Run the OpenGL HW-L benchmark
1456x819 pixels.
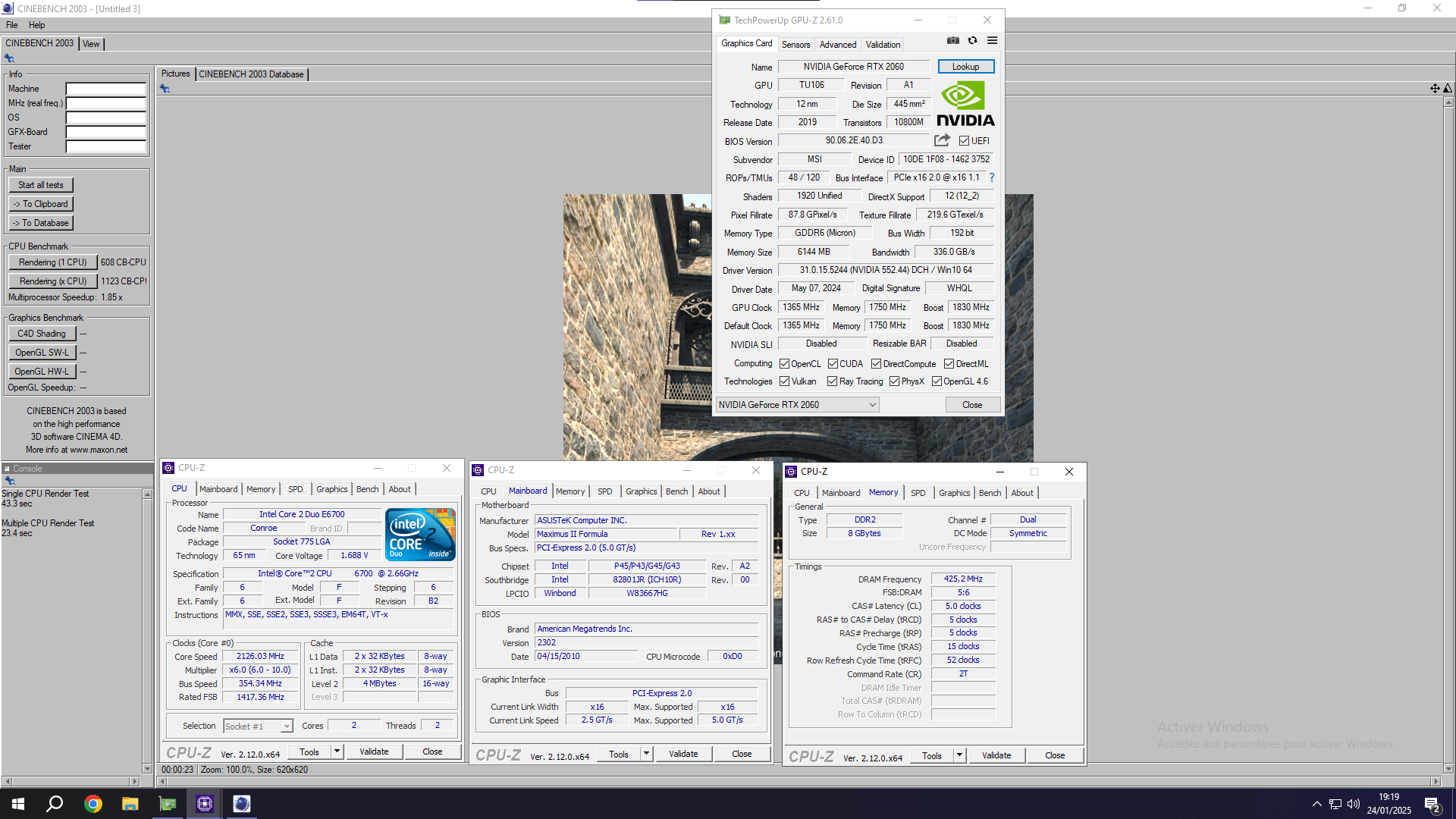42,372
